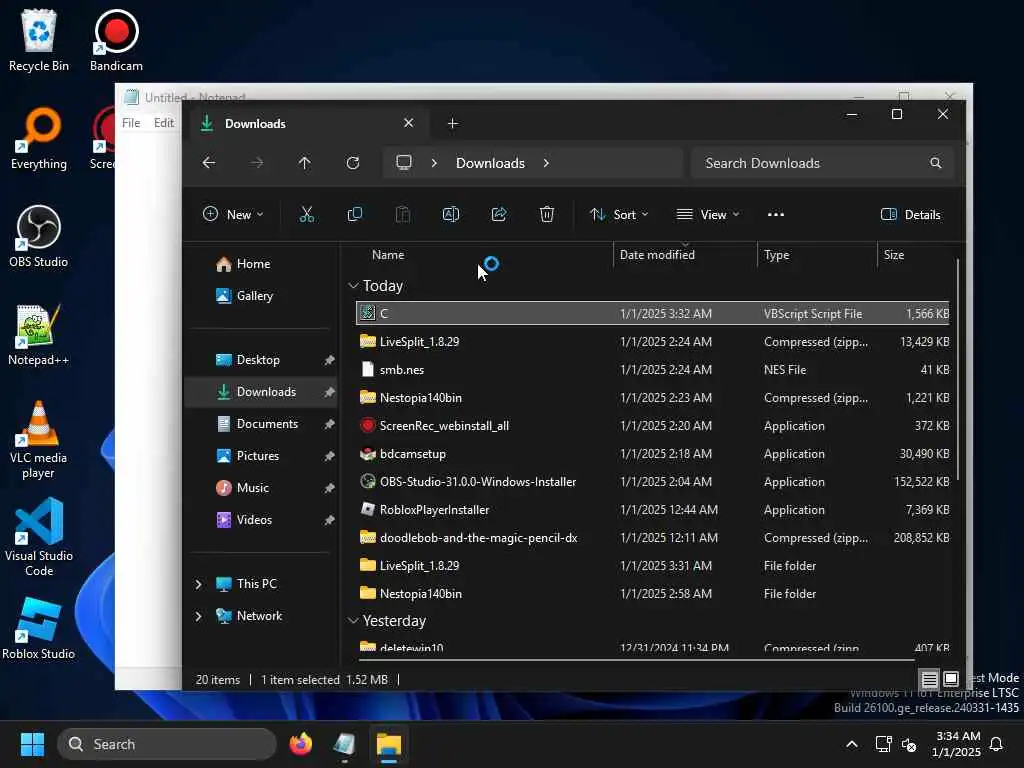
Task: Click the Rename icon in toolbar
Action: pos(451,214)
